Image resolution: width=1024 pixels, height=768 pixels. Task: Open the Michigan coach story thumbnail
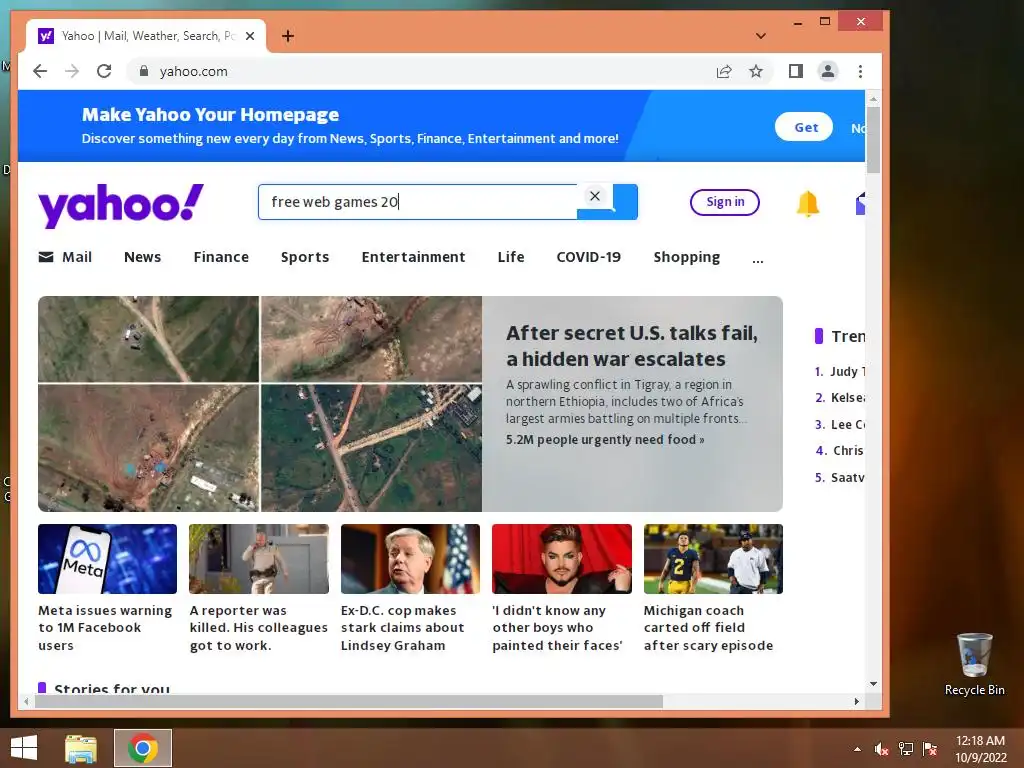click(x=713, y=559)
